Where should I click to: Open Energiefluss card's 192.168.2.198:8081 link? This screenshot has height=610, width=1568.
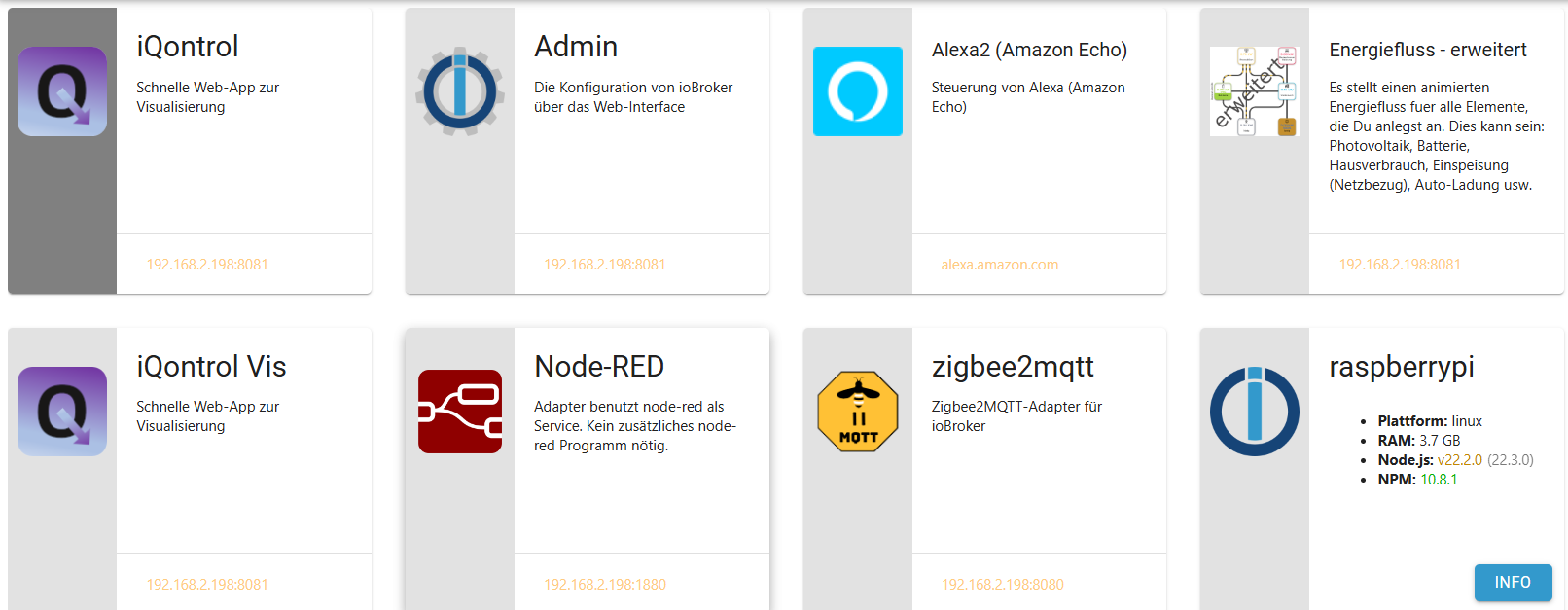pos(1400,265)
